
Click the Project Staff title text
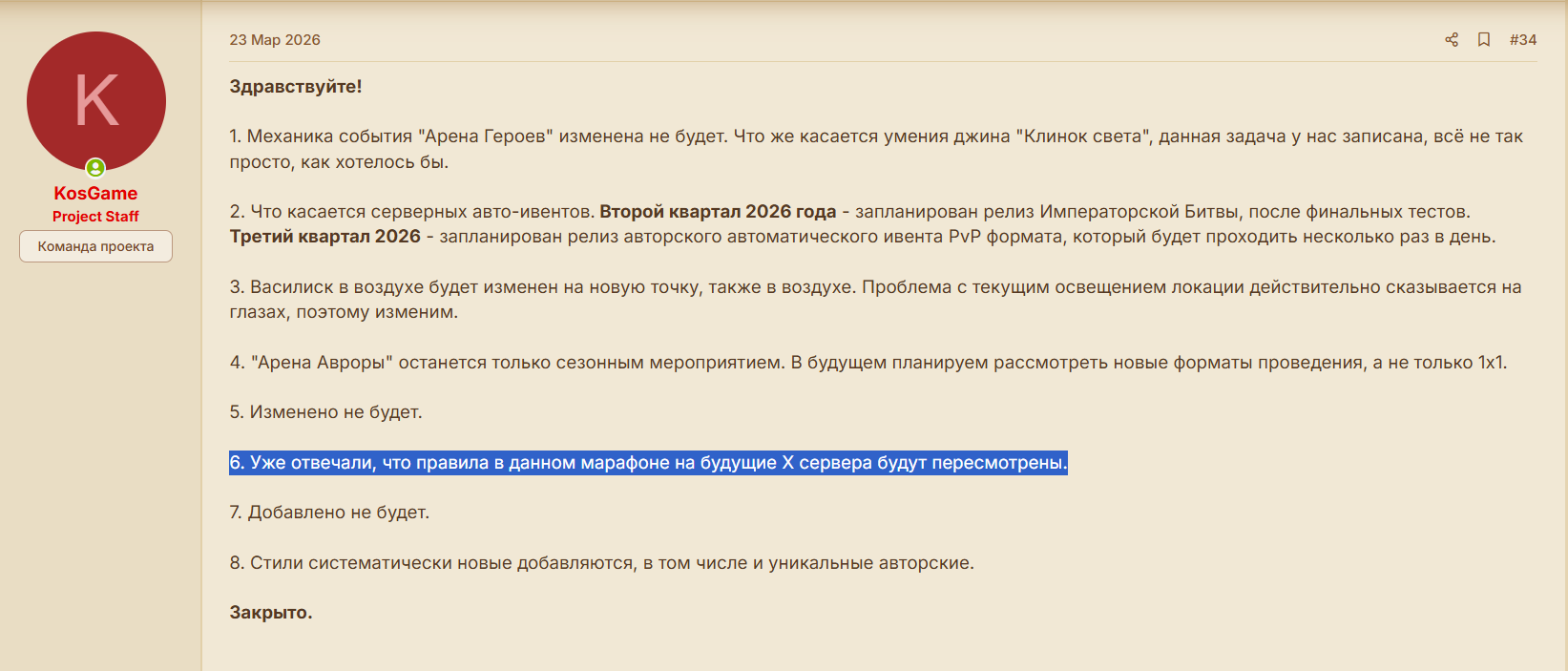click(x=95, y=217)
